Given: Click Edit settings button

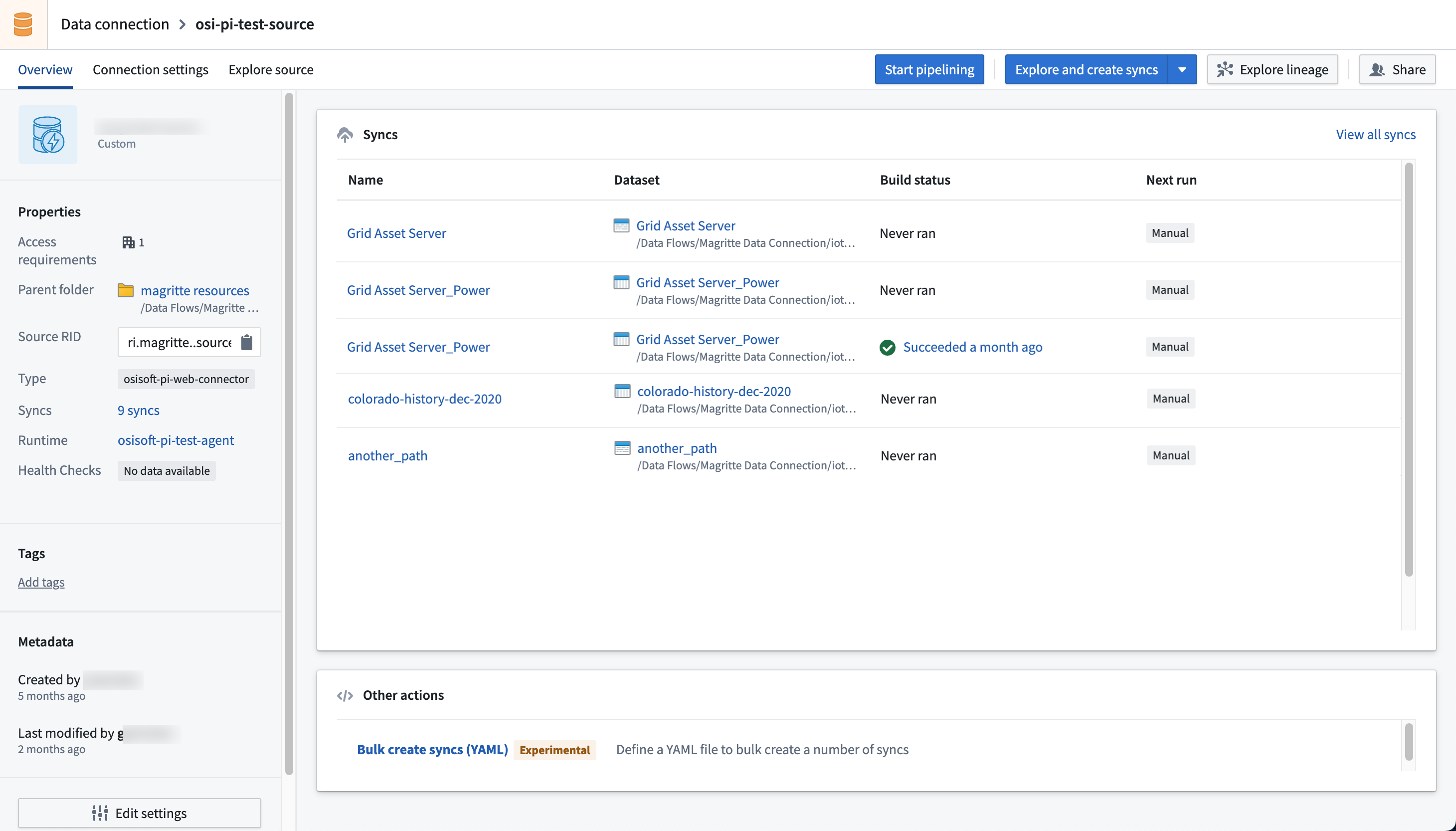Looking at the screenshot, I should (x=140, y=813).
